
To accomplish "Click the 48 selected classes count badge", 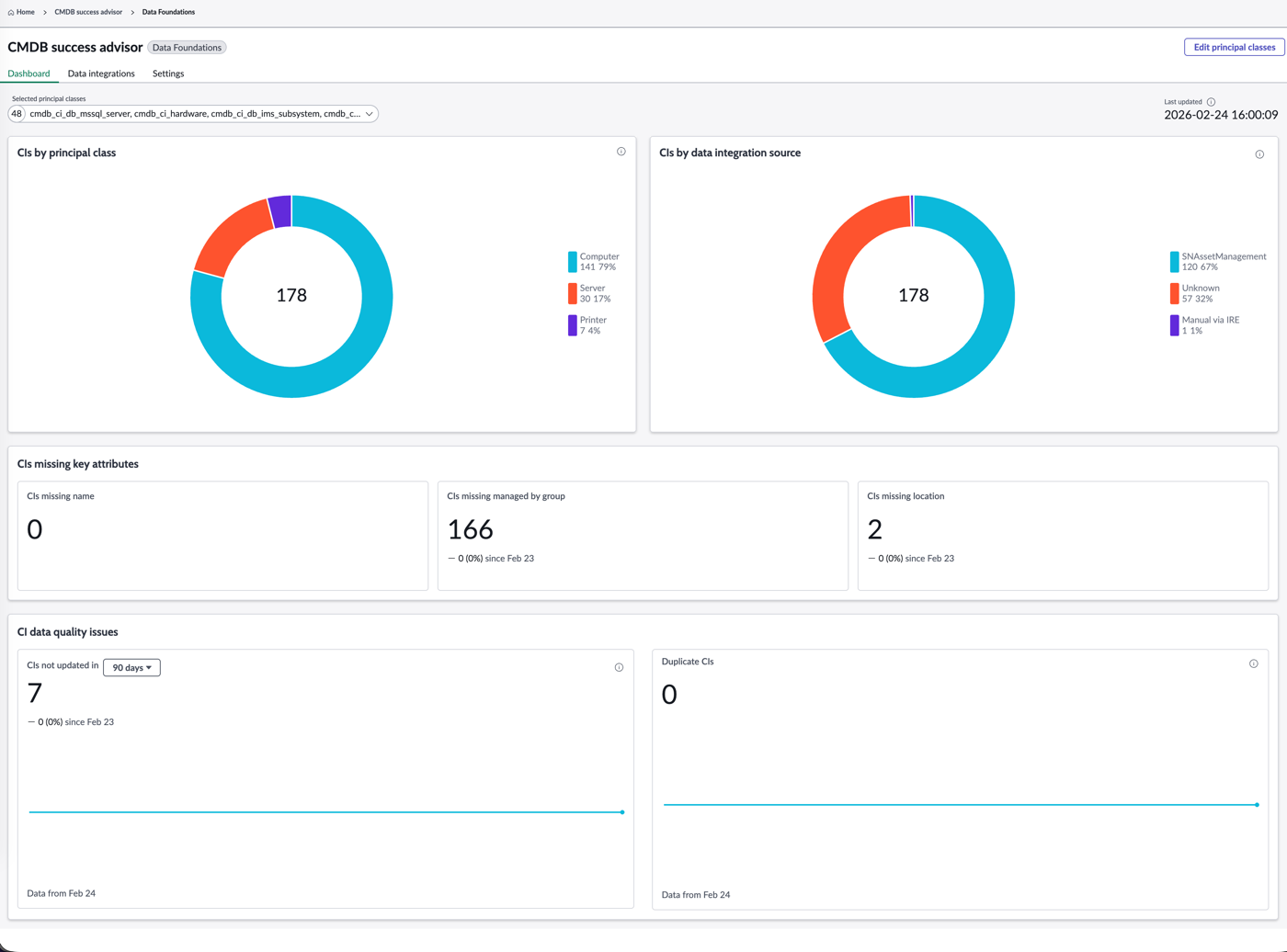I will coord(17,114).
